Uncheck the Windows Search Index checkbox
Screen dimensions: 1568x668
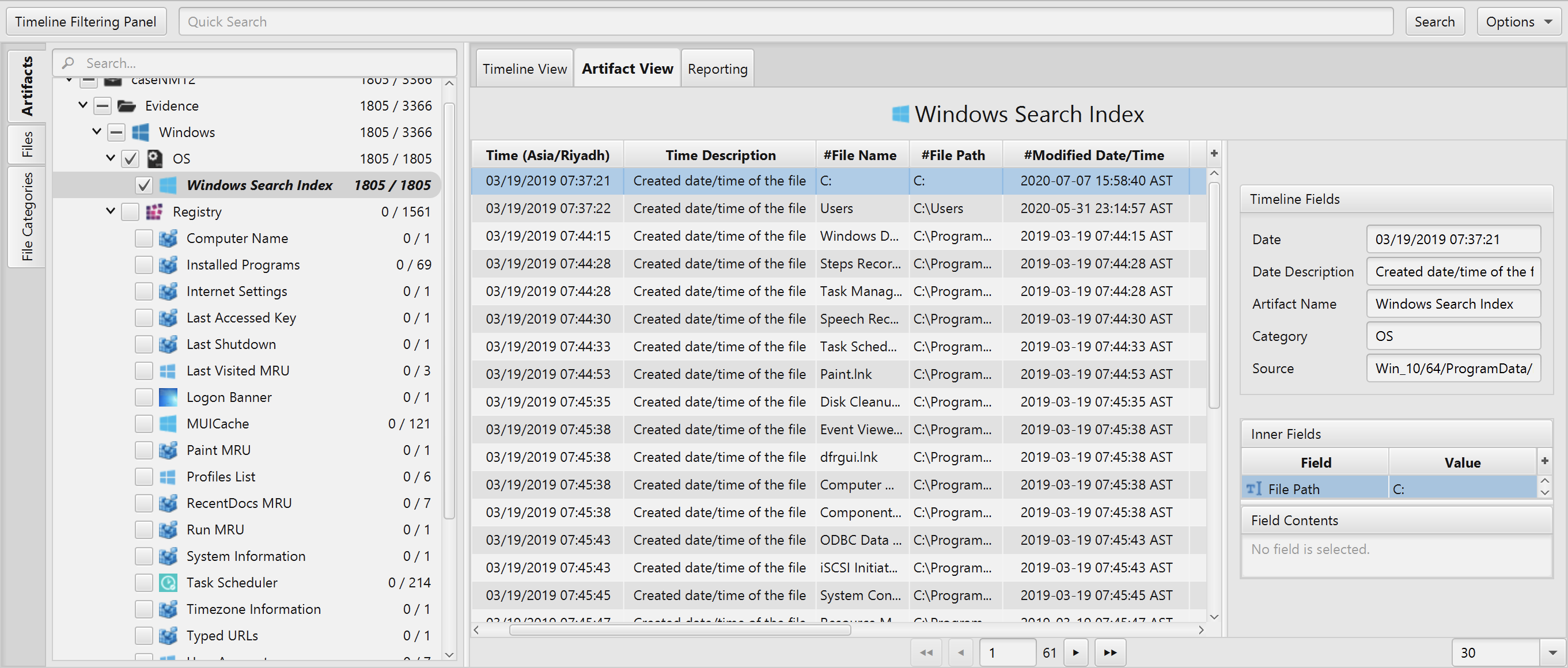(143, 185)
